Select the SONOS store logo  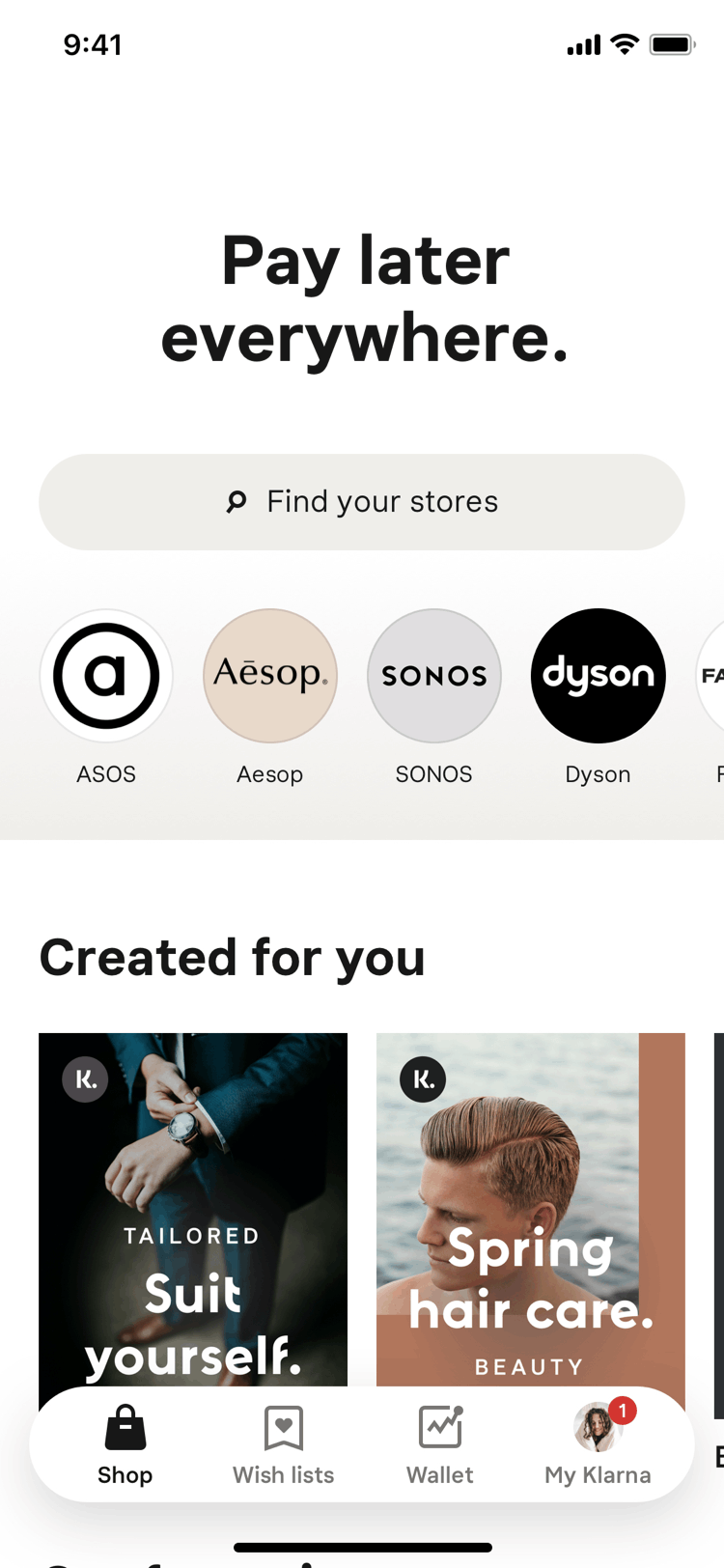pyautogui.click(x=434, y=676)
